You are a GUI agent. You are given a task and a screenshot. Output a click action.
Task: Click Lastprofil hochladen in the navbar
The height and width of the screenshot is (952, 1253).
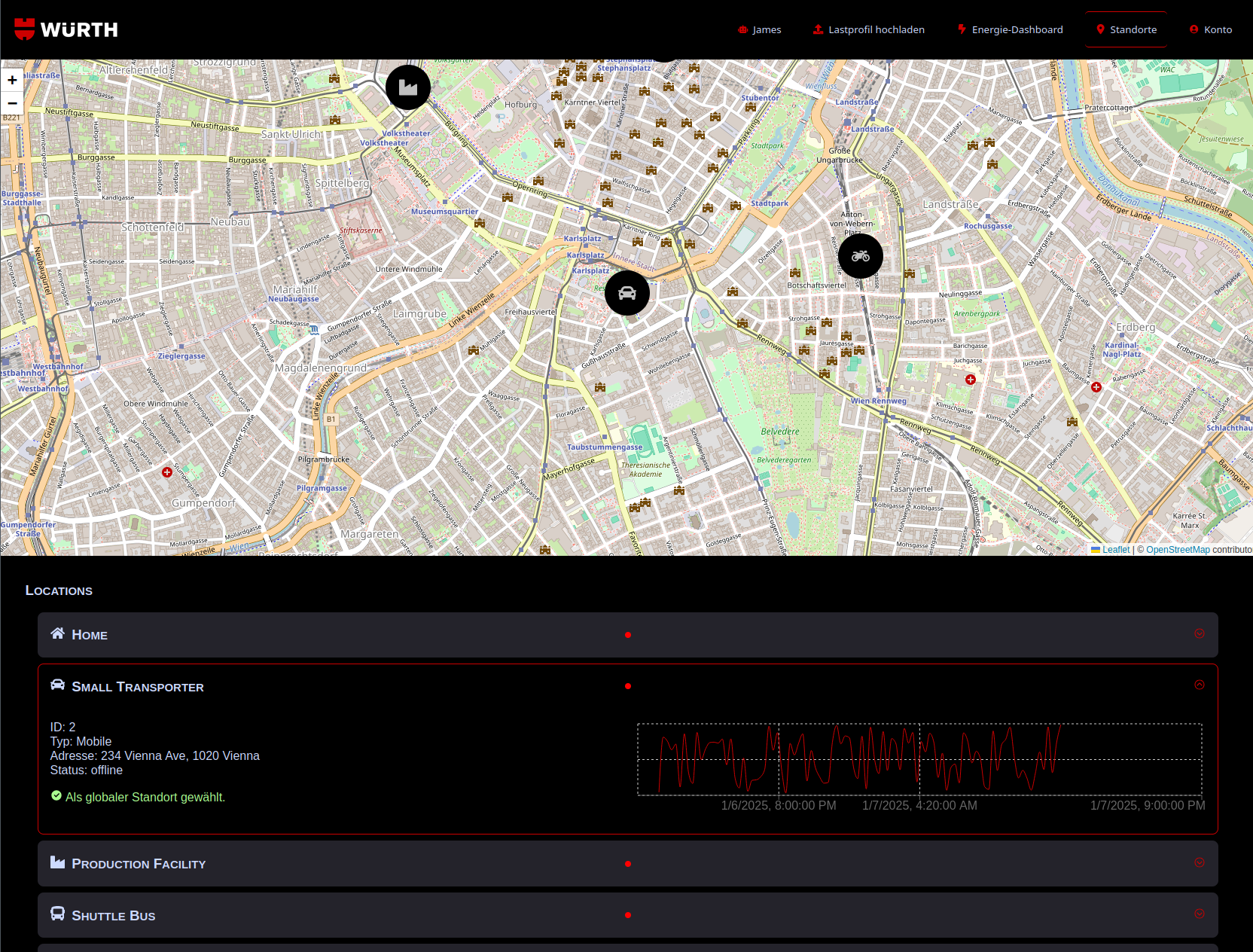(x=876, y=29)
